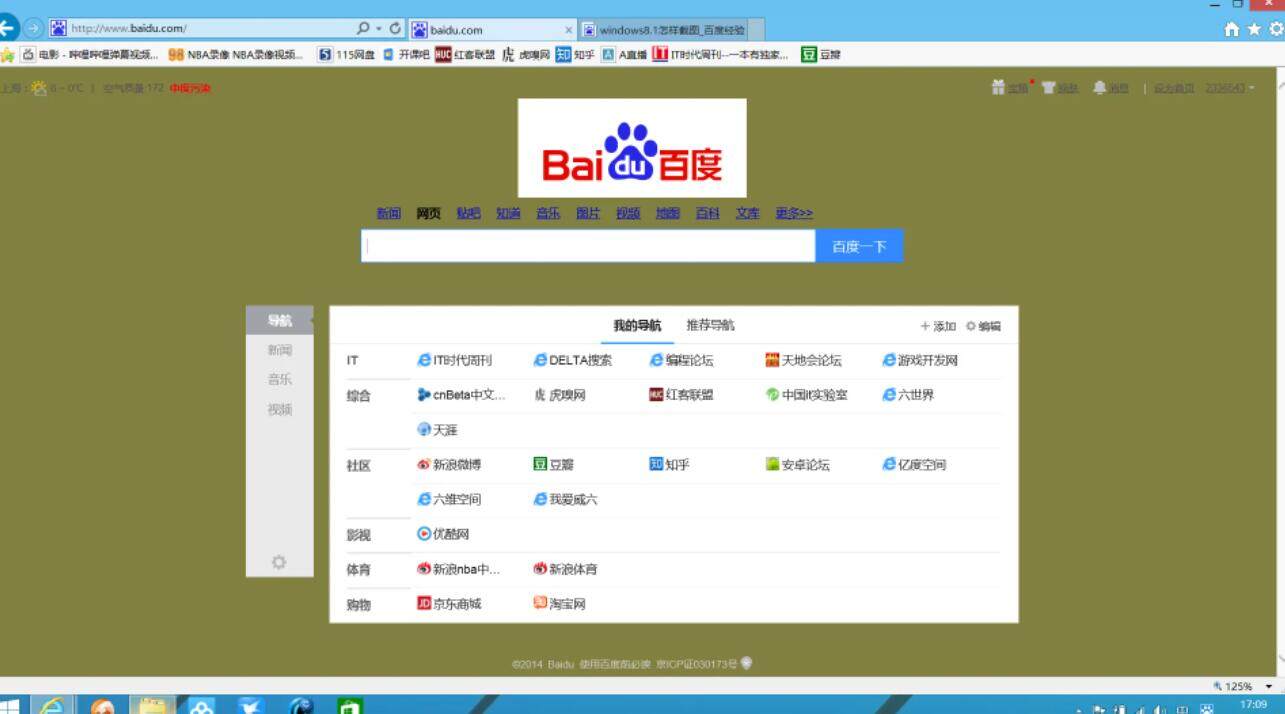This screenshot has width=1285, height=714.
Task: Open the 文库 link above search box
Action: point(748,213)
